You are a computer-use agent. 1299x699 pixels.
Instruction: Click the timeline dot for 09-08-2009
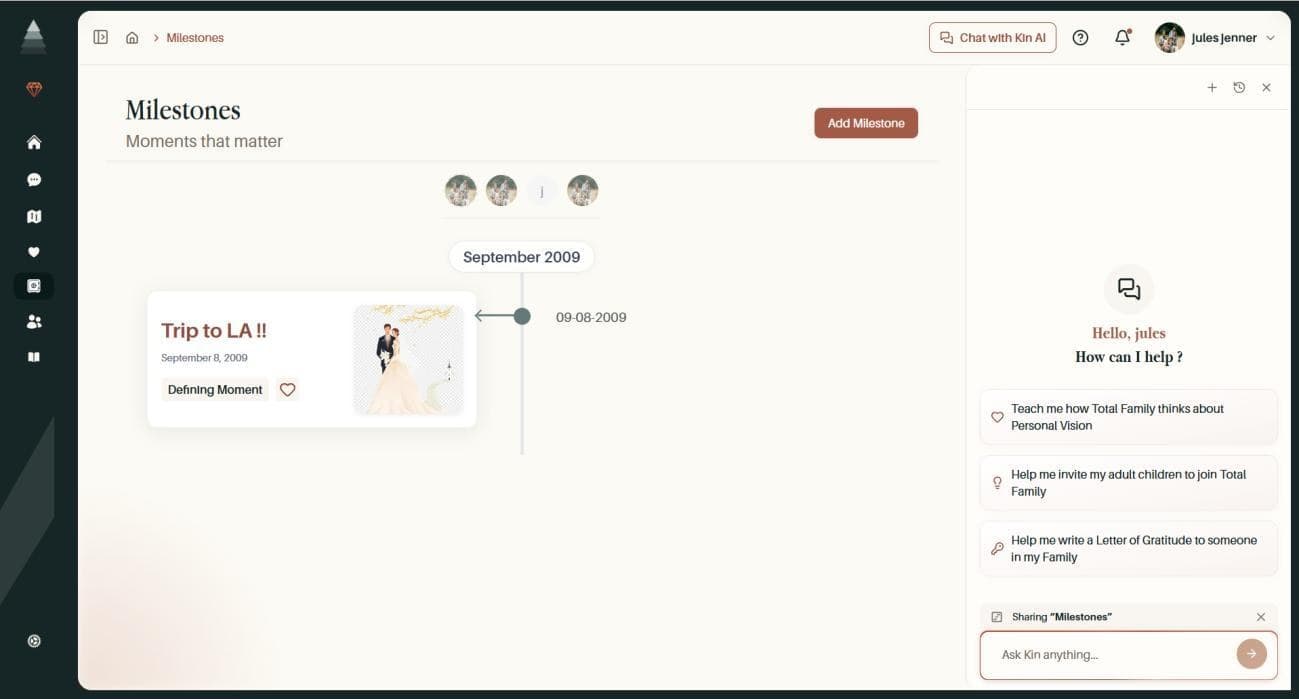pyautogui.click(x=522, y=316)
